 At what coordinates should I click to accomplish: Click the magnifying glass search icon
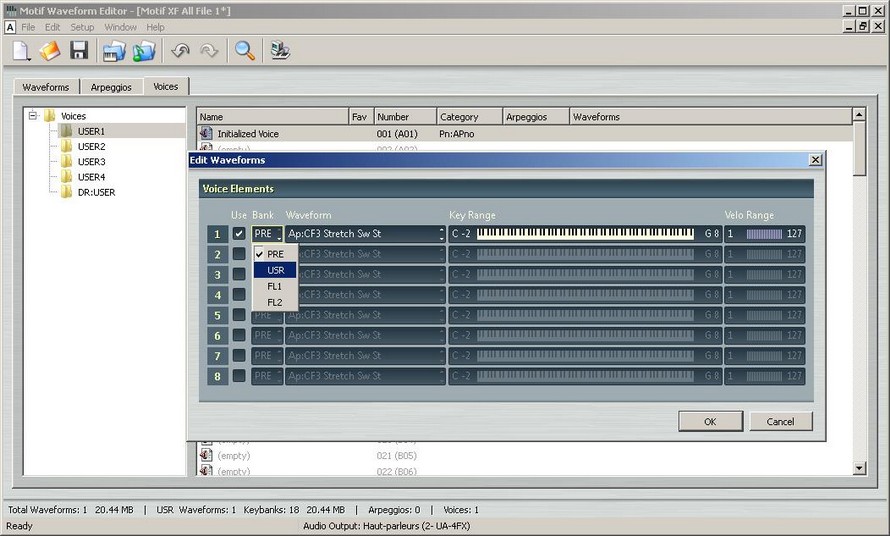[245, 51]
